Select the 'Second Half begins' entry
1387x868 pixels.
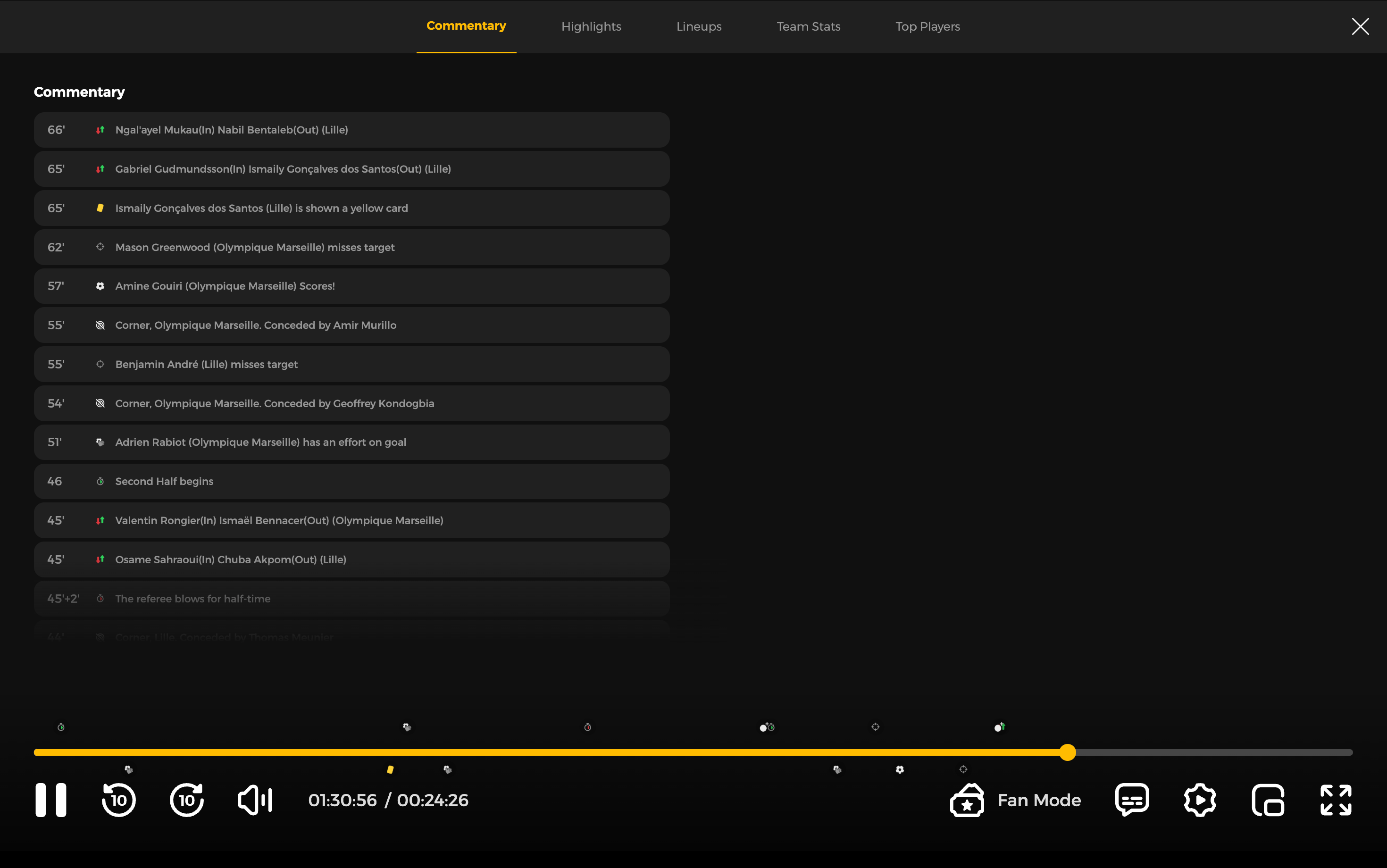point(352,481)
